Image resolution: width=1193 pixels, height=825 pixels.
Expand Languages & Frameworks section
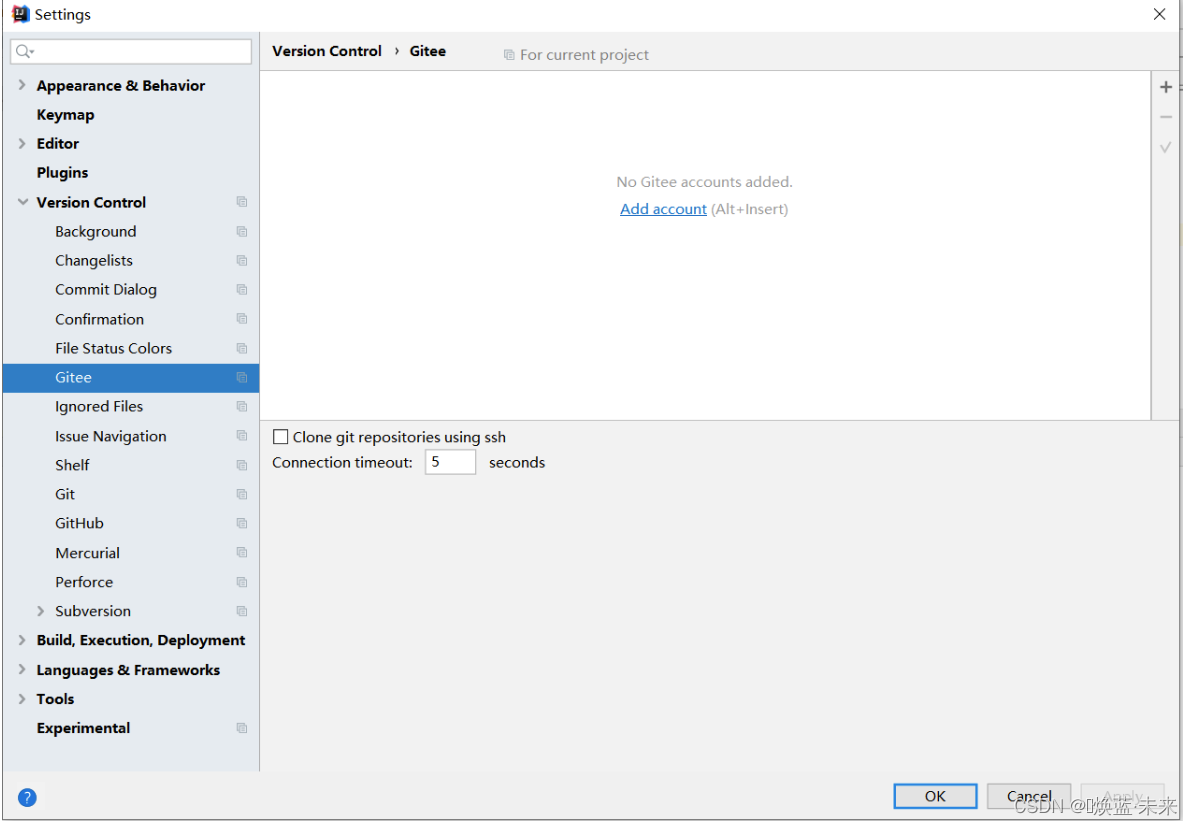[x=22, y=670]
